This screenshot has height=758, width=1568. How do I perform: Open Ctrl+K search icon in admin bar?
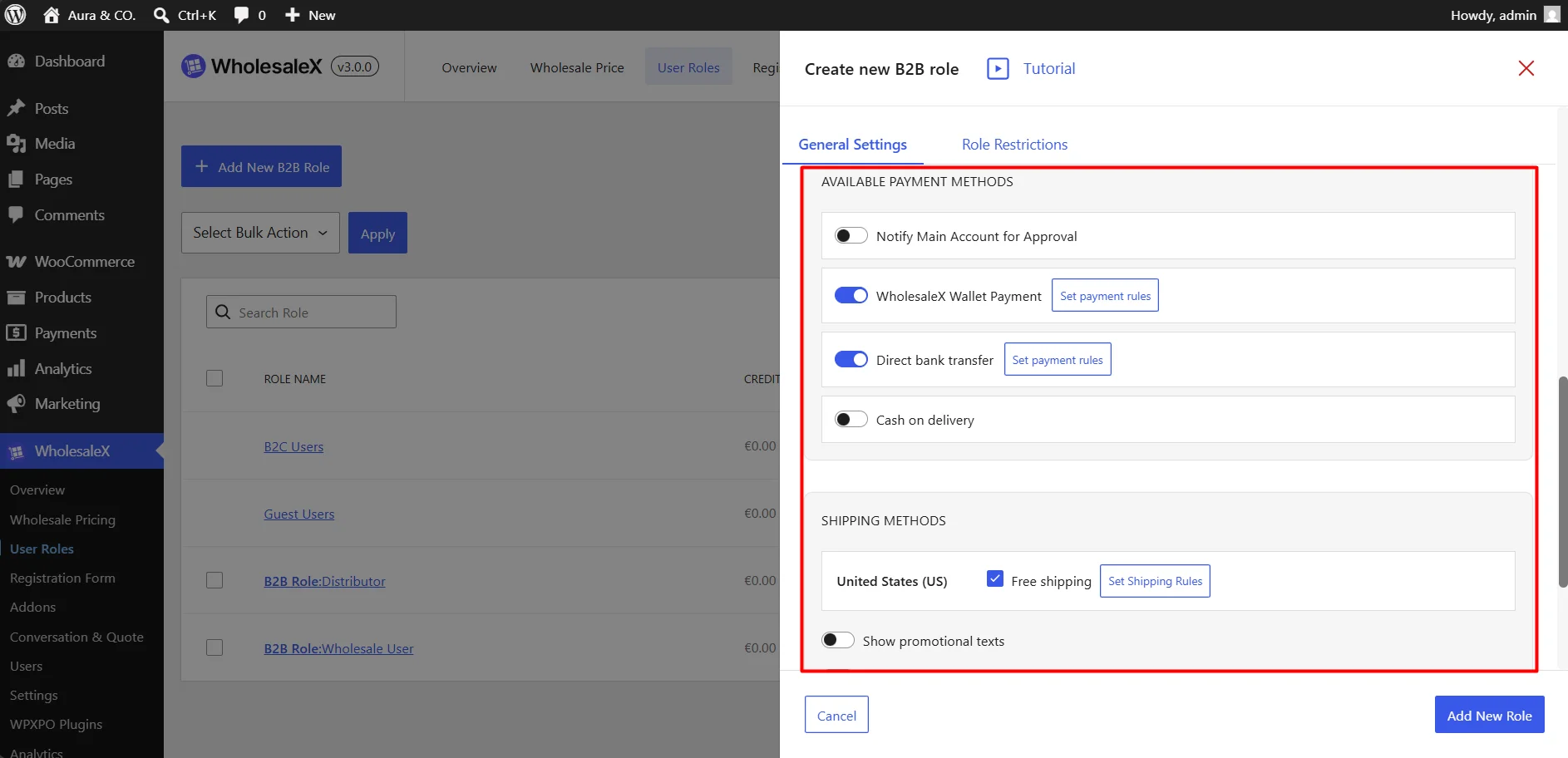pos(161,15)
